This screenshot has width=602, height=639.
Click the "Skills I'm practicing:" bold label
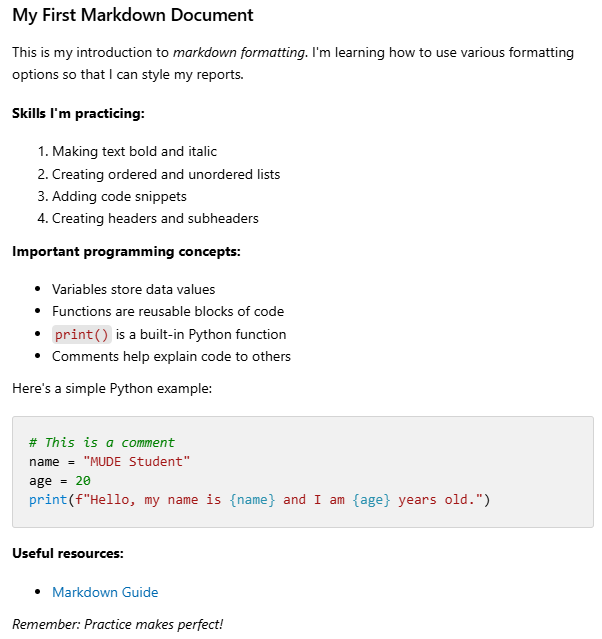click(x=78, y=113)
